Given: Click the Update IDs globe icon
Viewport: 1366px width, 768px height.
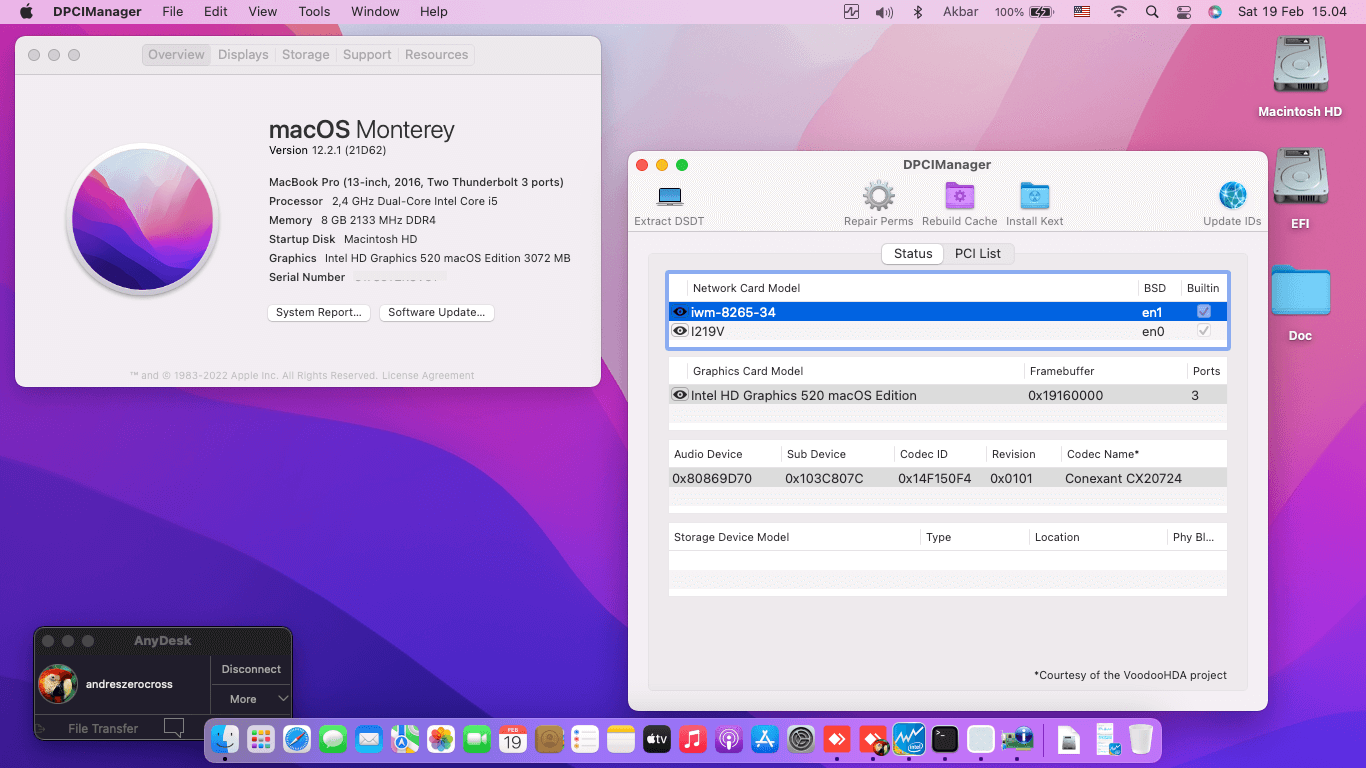Looking at the screenshot, I should tap(1232, 196).
